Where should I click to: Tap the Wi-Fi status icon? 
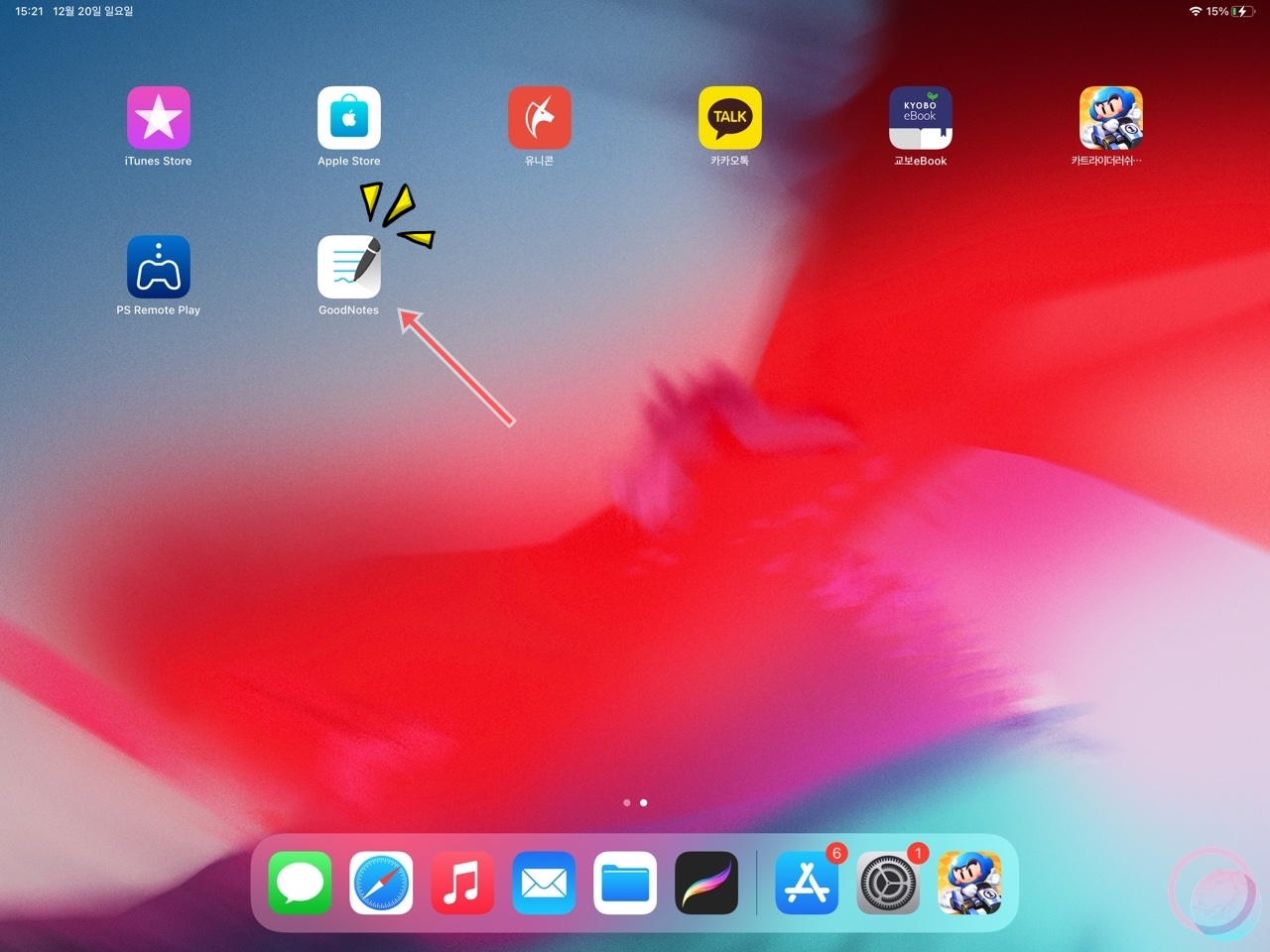[x=1196, y=11]
